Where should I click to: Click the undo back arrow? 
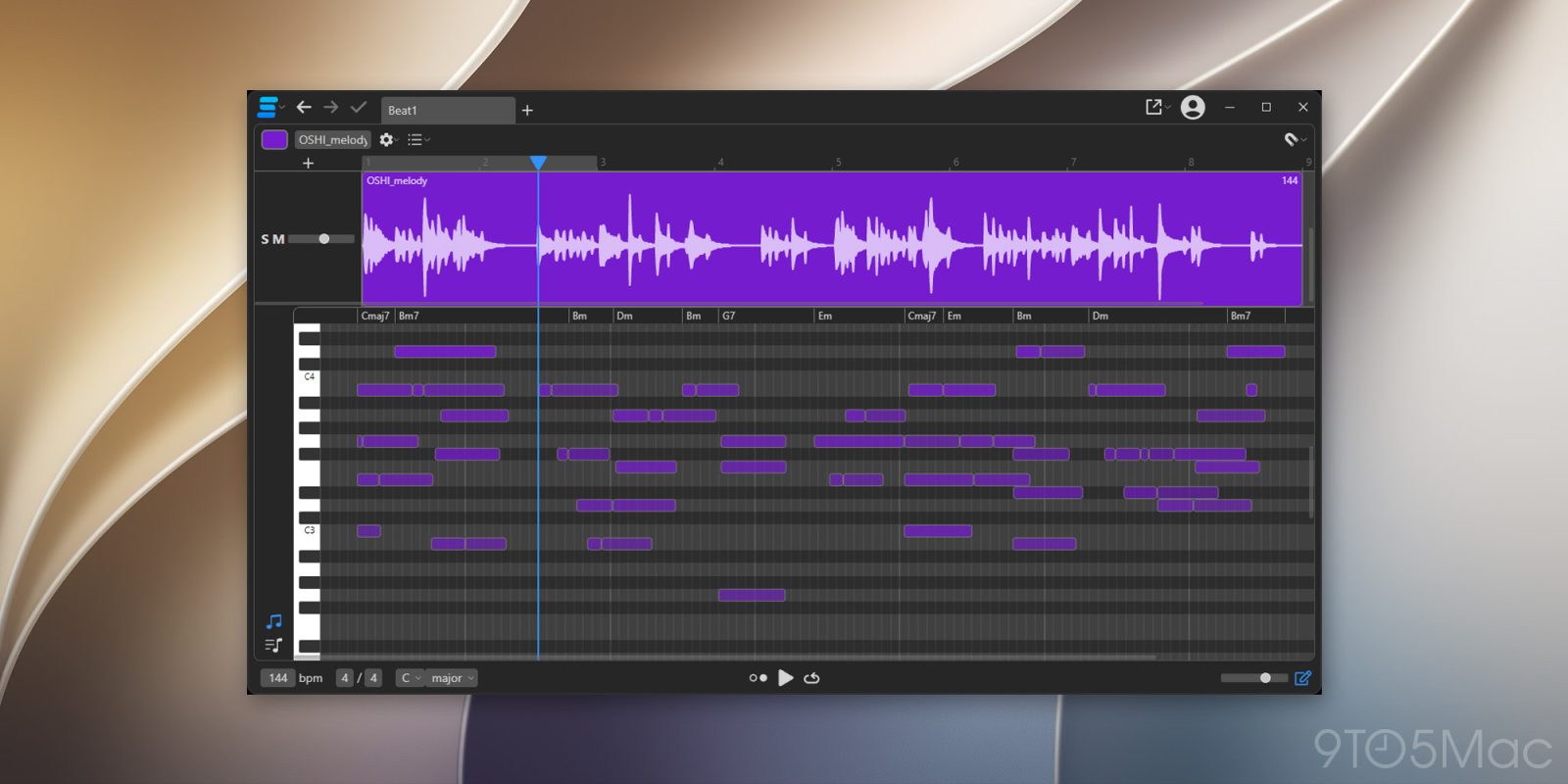[x=304, y=107]
